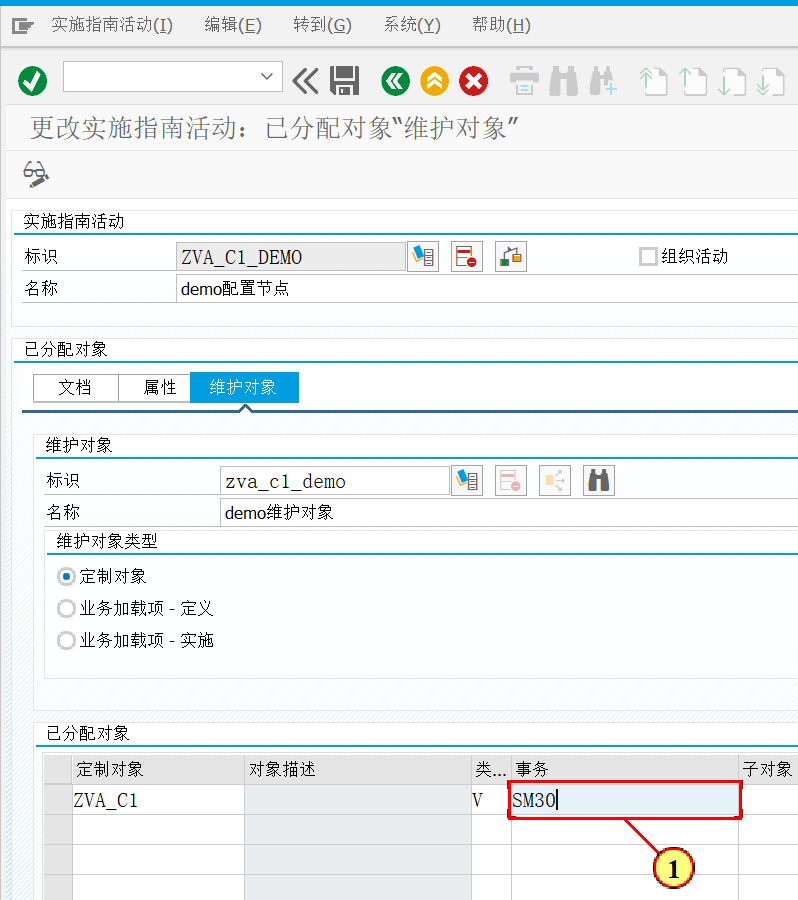
Task: Select the 业务加载项 - 实施 radio button
Action: (x=67, y=640)
